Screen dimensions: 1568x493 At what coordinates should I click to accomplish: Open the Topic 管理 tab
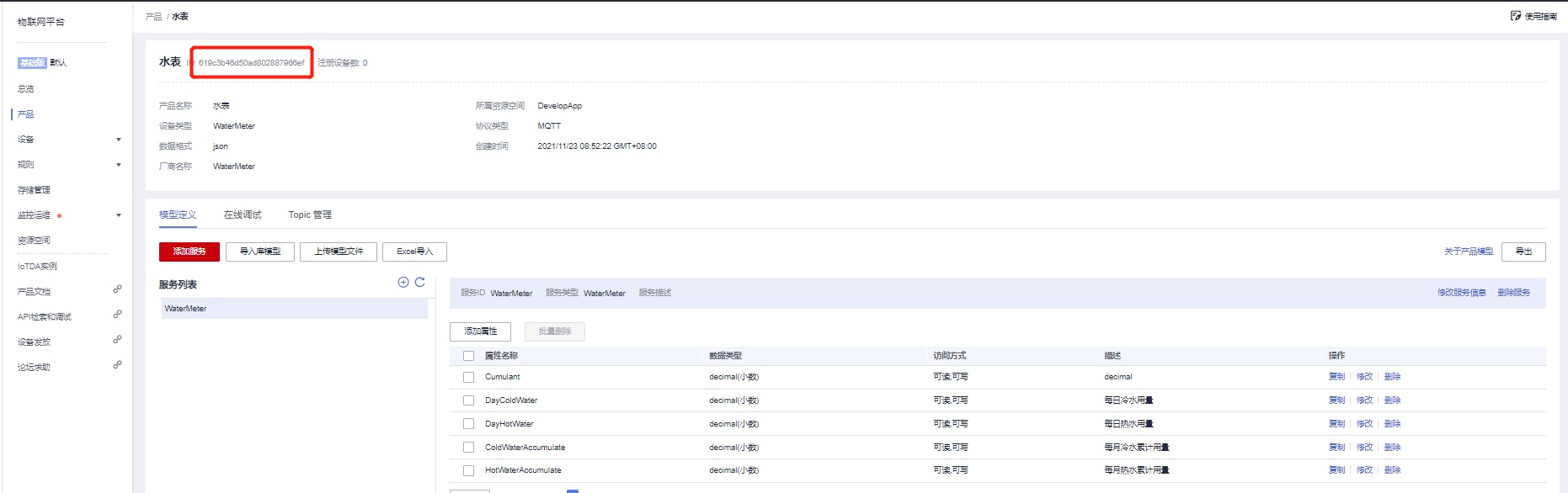[310, 215]
